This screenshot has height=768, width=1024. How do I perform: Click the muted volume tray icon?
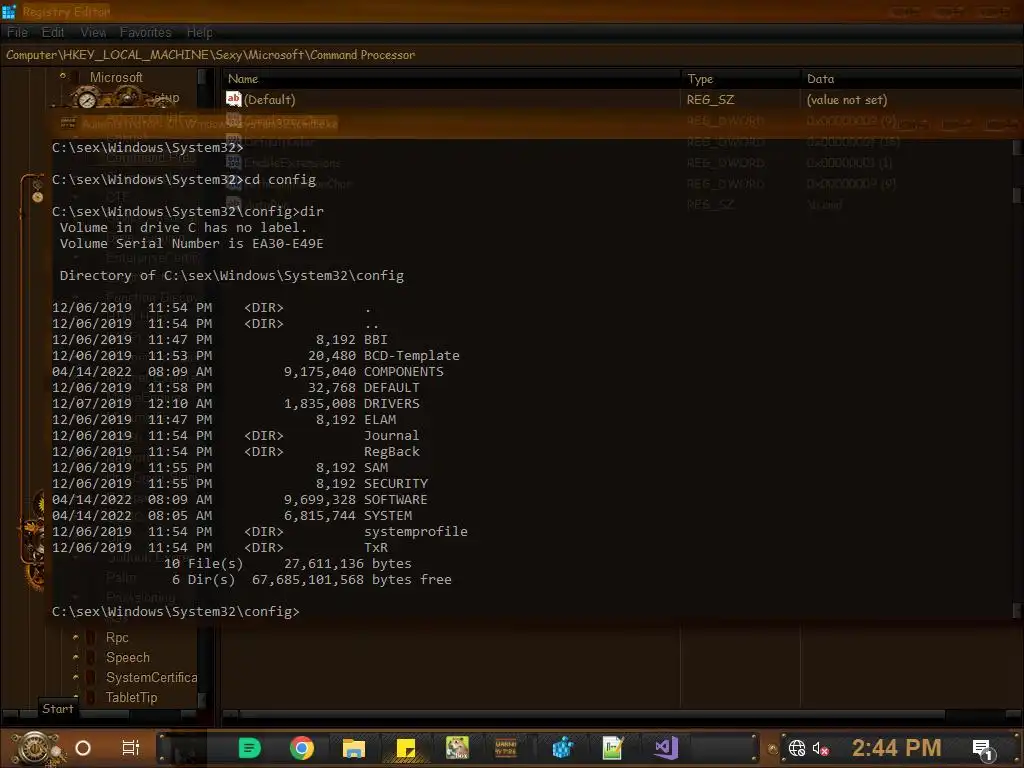pos(821,748)
